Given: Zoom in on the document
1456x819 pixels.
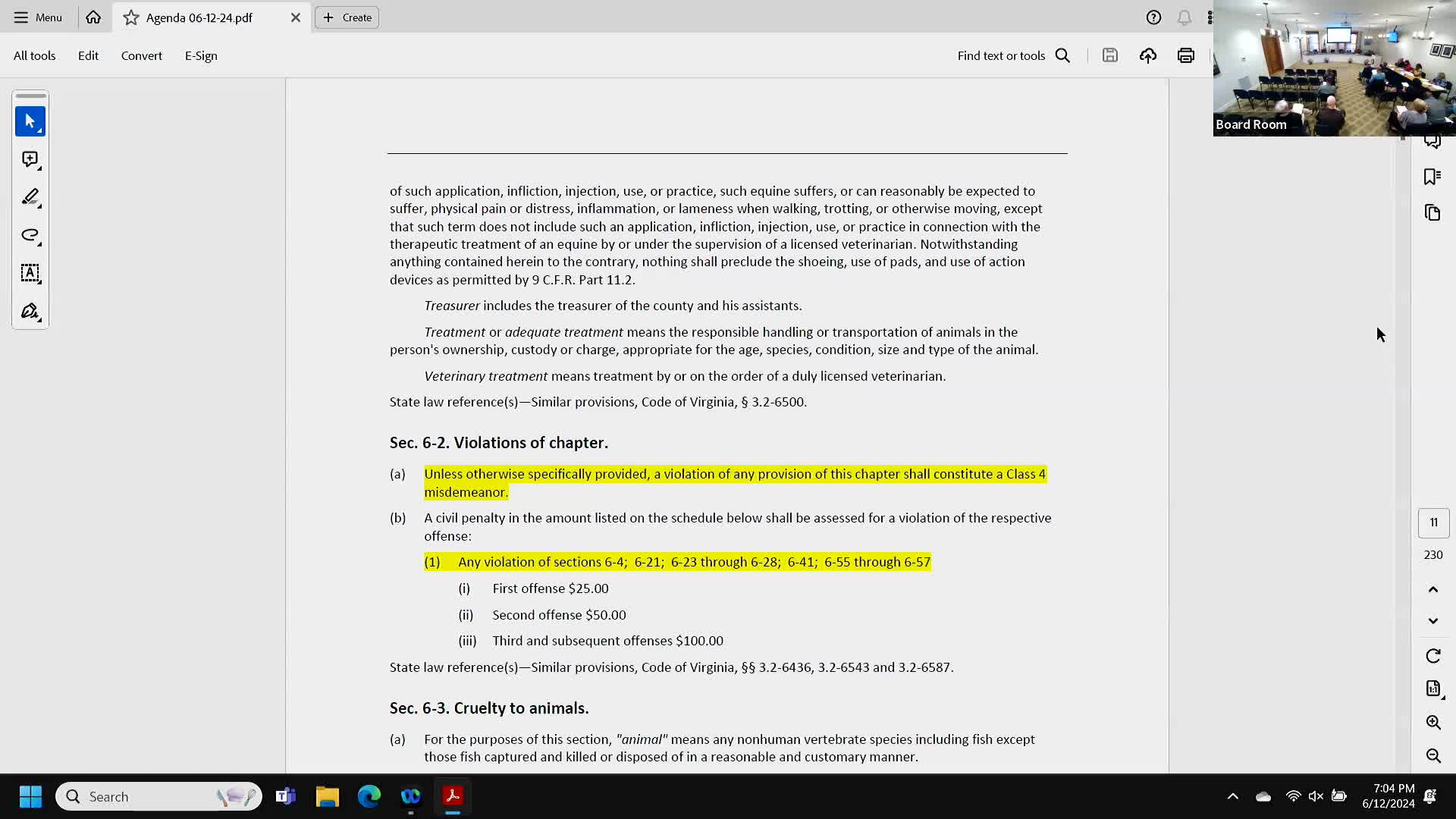Looking at the screenshot, I should (x=1432, y=723).
